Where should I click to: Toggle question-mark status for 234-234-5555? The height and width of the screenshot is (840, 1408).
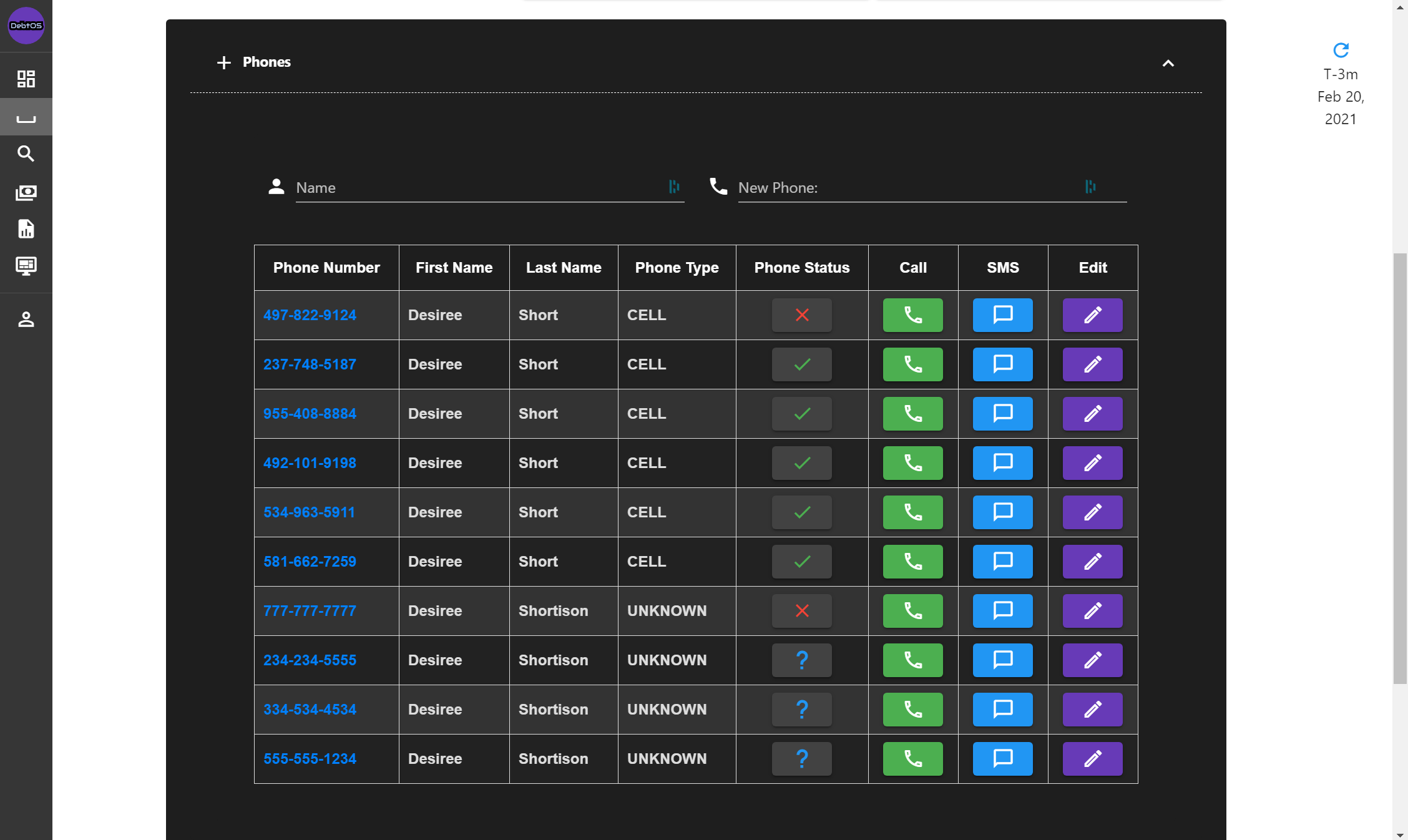(801, 660)
